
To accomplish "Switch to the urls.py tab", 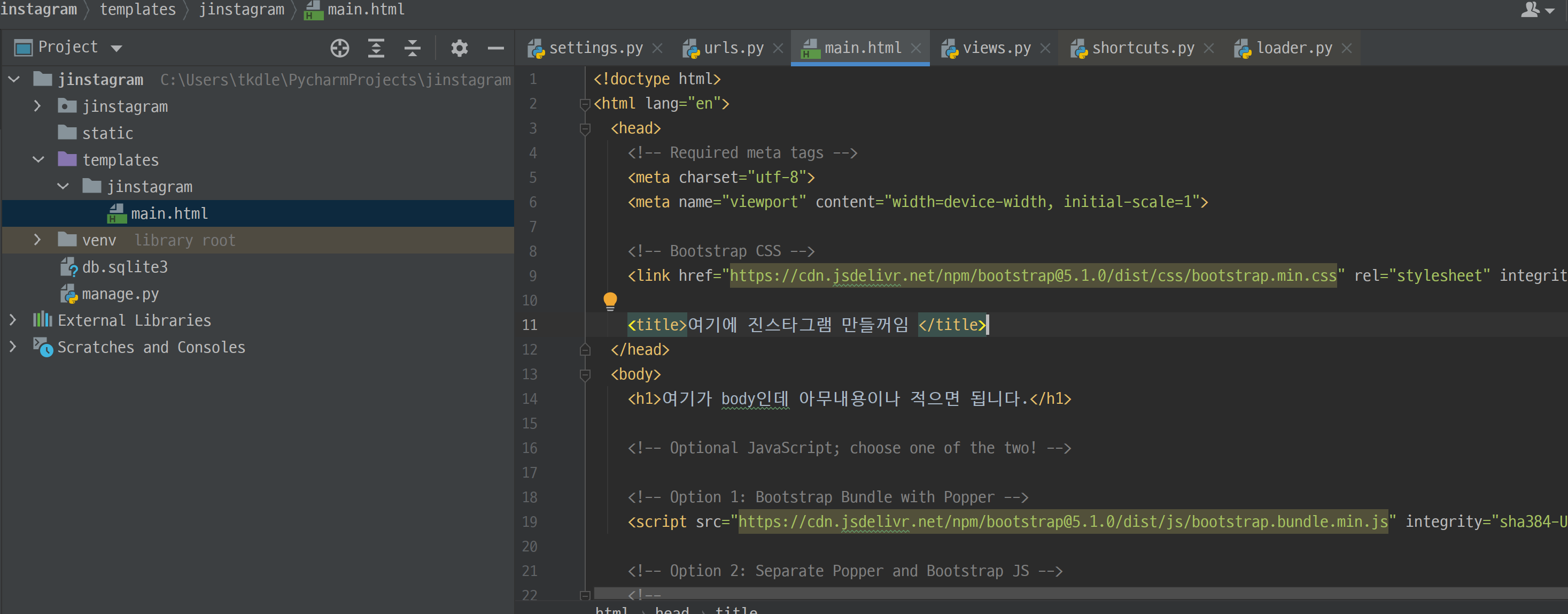I will tap(733, 48).
